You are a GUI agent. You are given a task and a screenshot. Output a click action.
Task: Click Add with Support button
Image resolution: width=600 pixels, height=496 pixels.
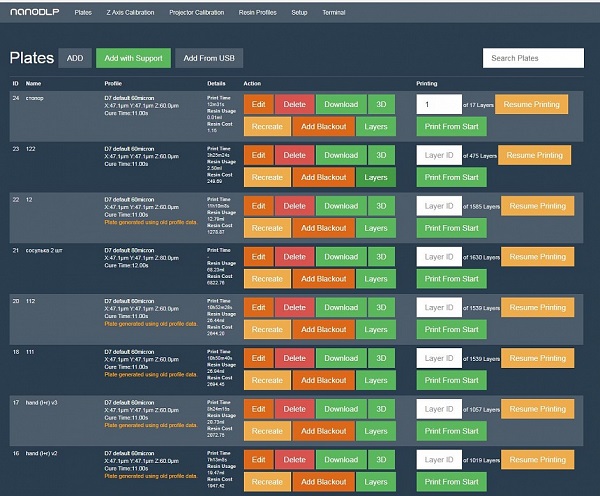point(134,58)
